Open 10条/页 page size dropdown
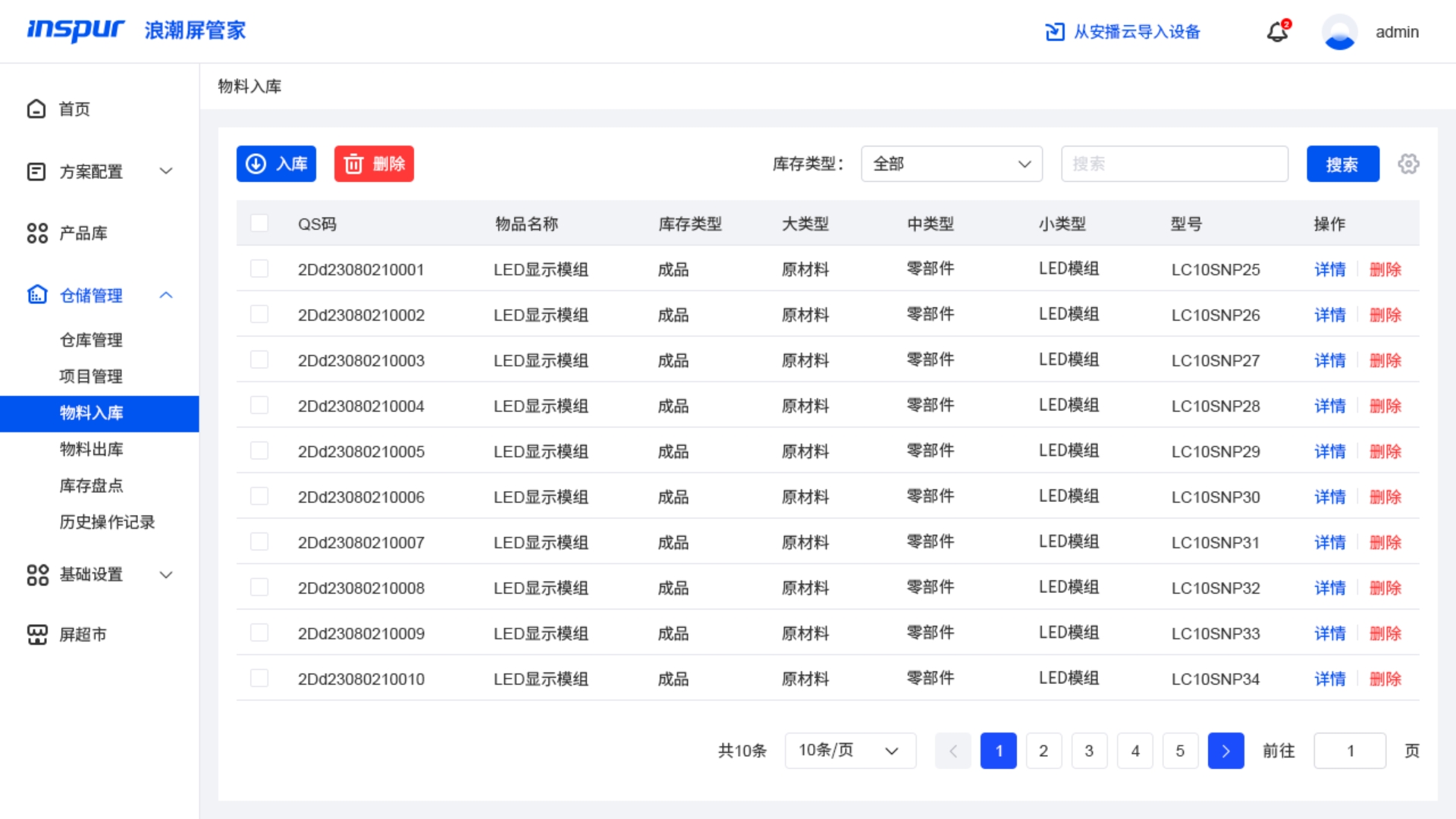This screenshot has height=819, width=1456. [850, 751]
